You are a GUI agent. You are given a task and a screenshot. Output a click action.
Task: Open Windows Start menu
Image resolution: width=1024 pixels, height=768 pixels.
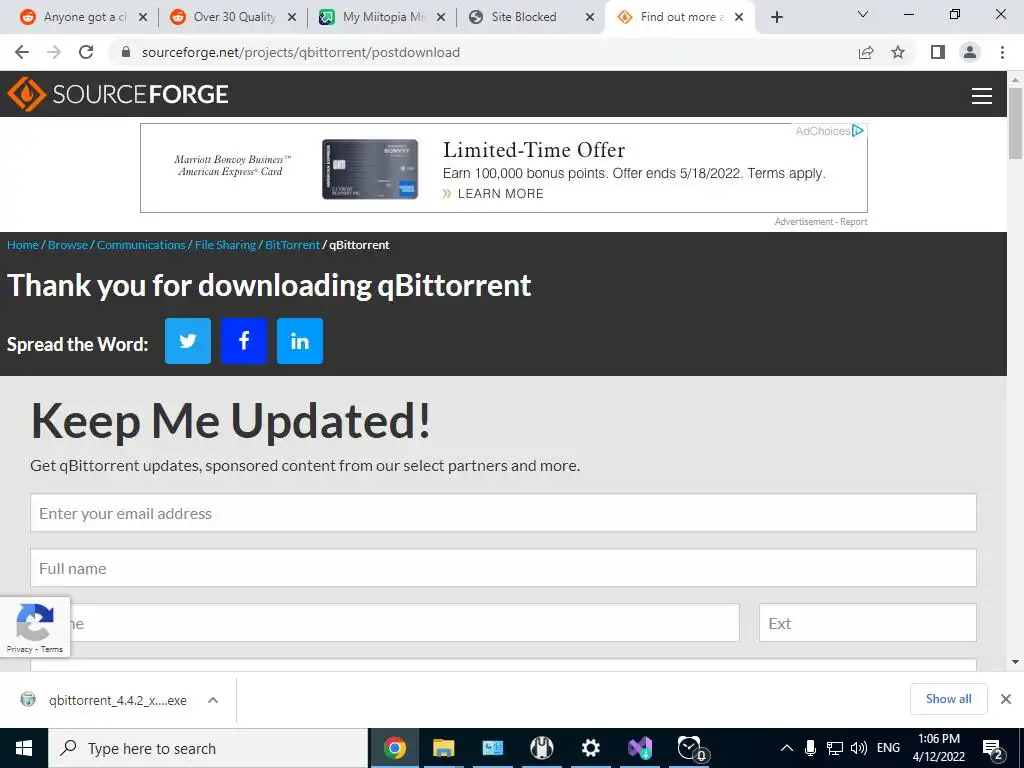point(24,748)
